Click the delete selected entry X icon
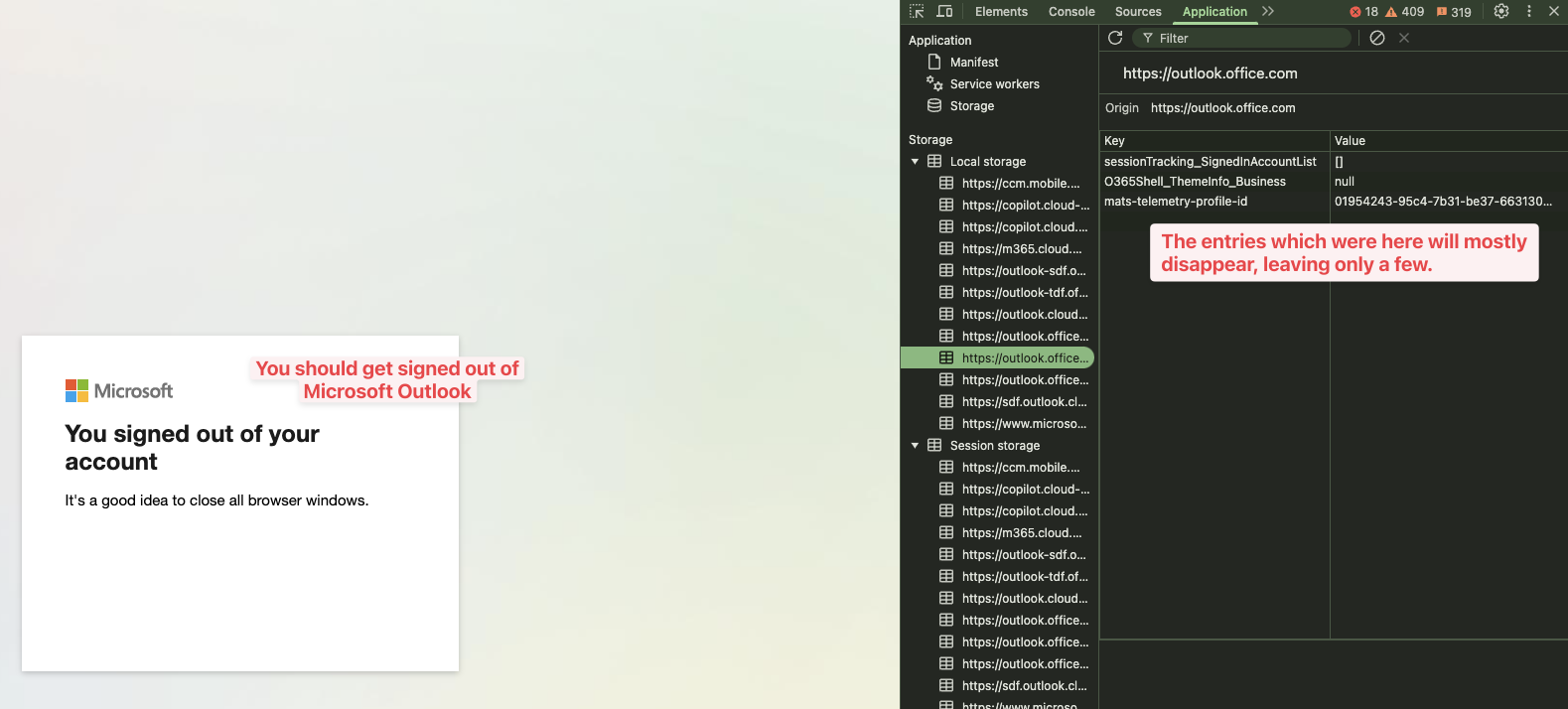Viewport: 1568px width, 709px height. click(1404, 38)
